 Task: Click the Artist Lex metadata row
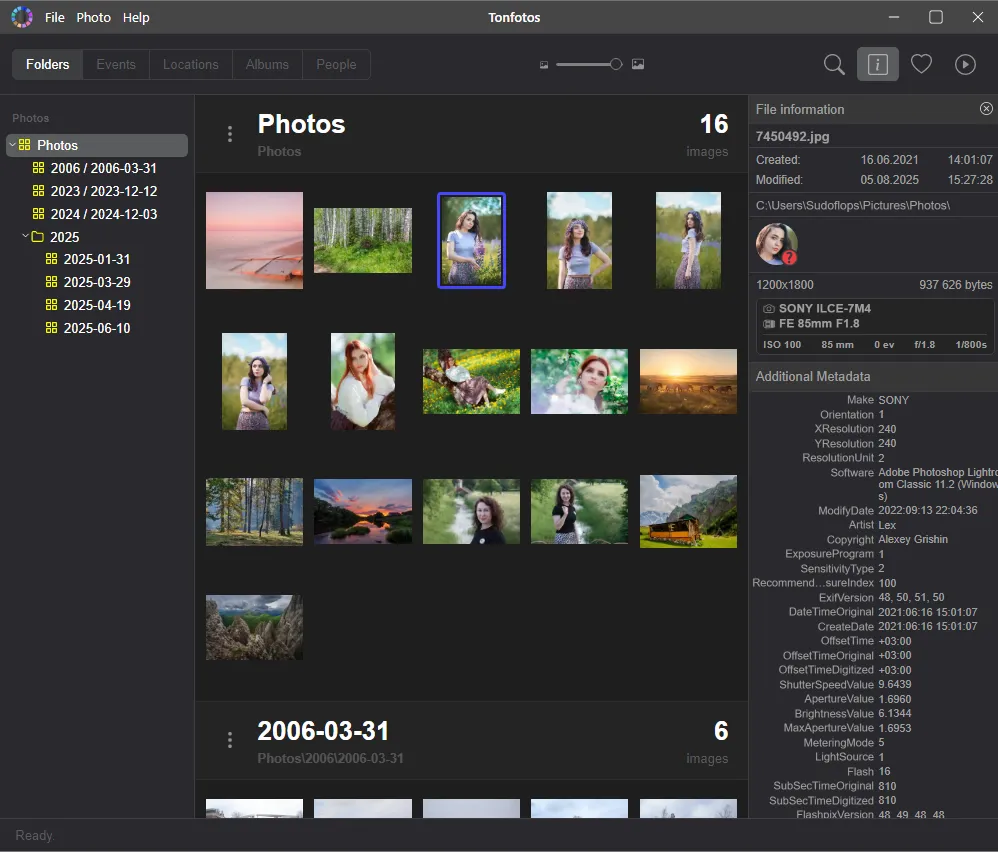pyautogui.click(x=872, y=525)
